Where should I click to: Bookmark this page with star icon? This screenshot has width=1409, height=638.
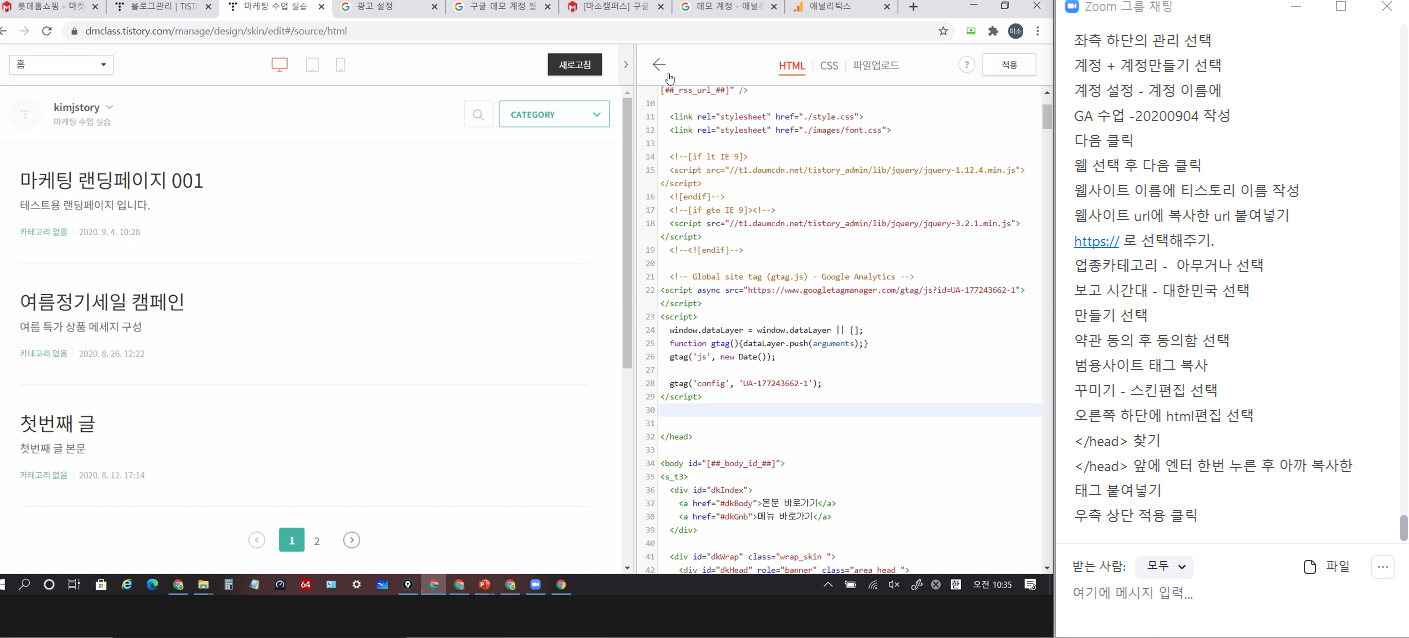(943, 31)
